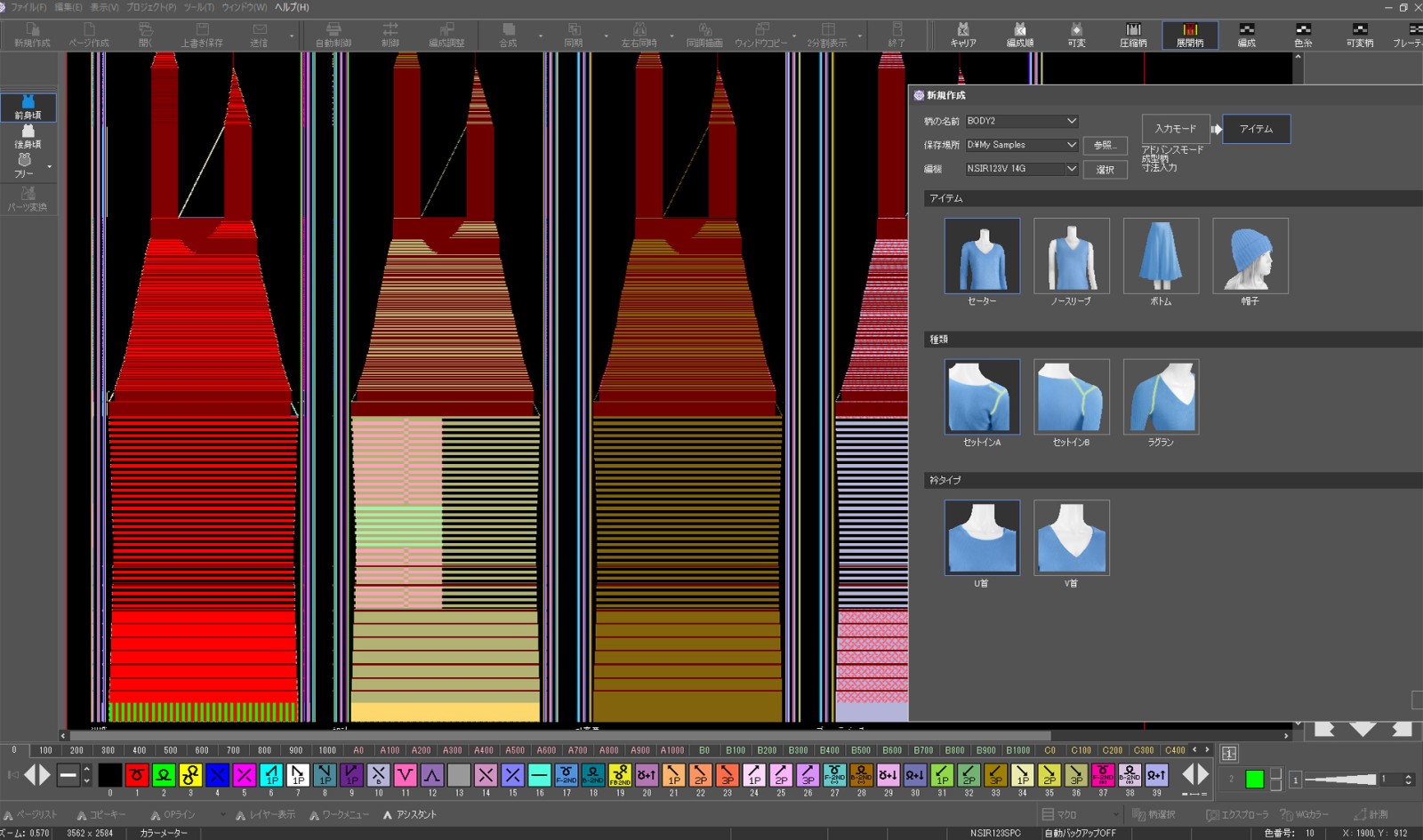
Task: Open a file with the 開く icon
Action: click(x=146, y=35)
